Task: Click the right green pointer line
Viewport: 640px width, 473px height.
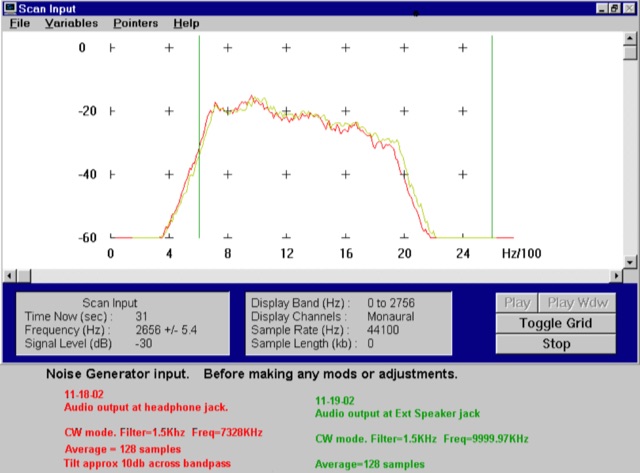Action: (x=492, y=100)
